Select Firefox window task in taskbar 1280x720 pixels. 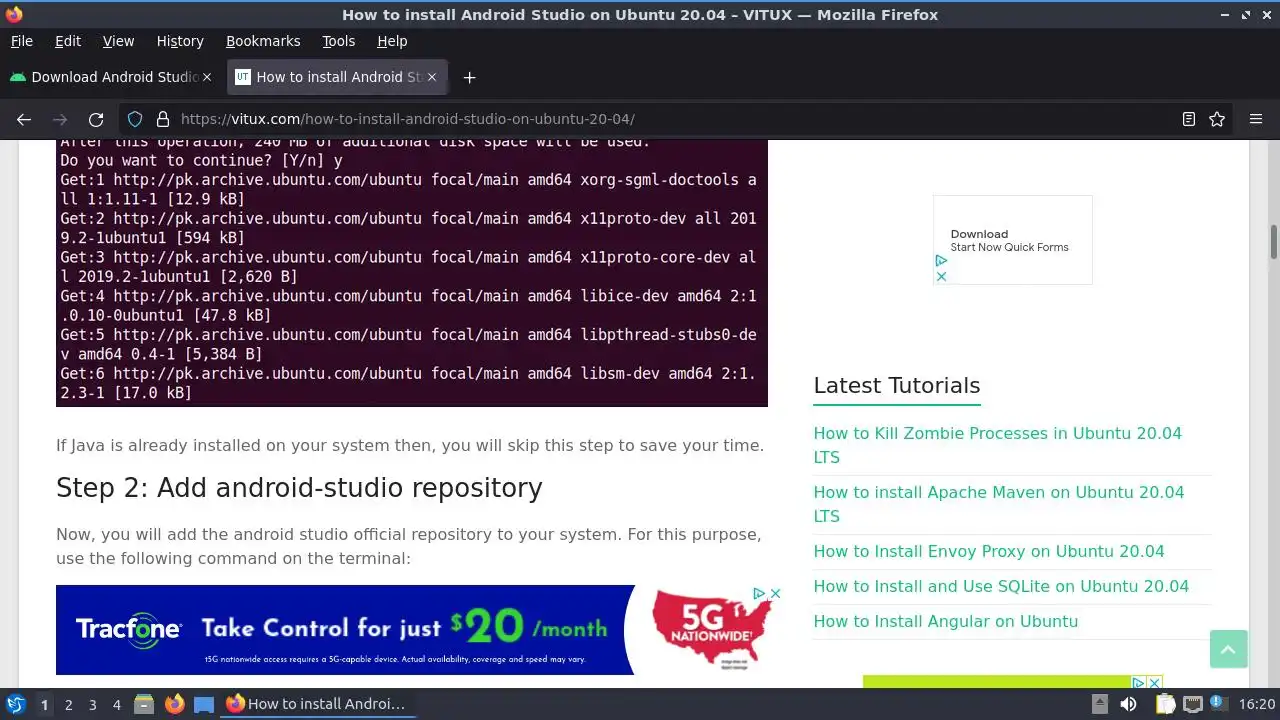click(317, 704)
